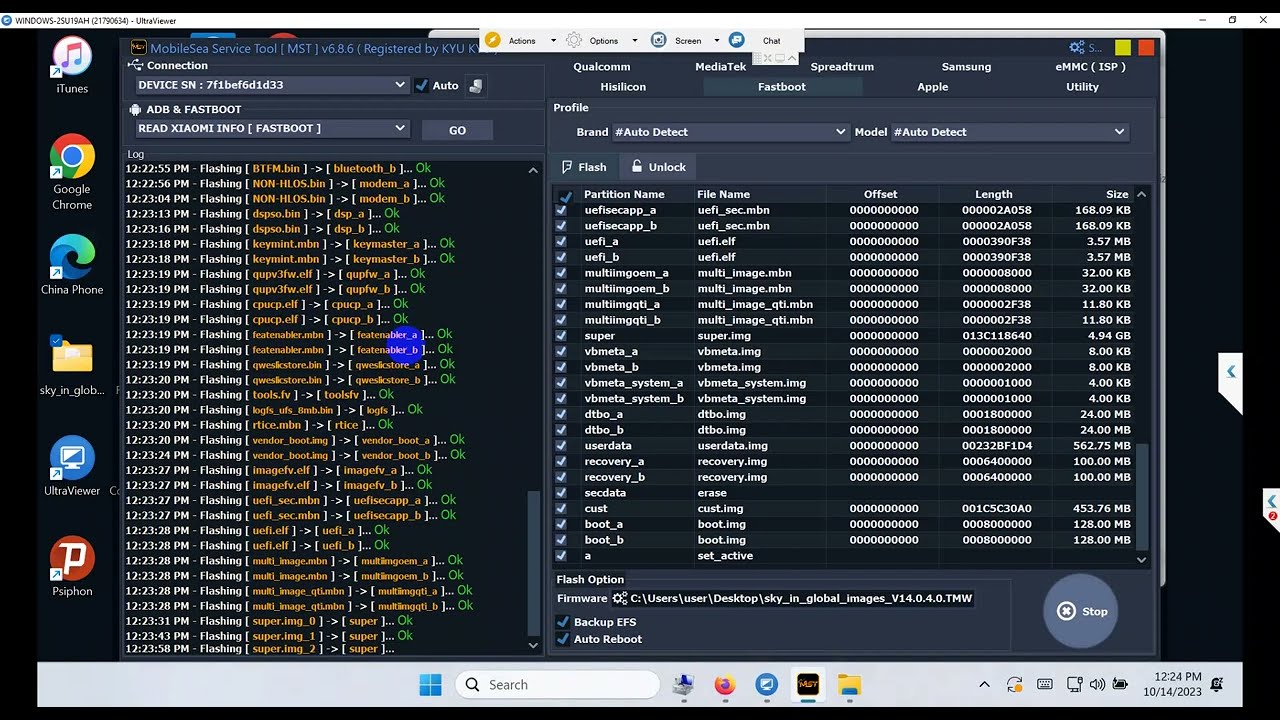Disable the Backup EFS option
Screen dimensions: 1280x720
pyautogui.click(x=562, y=622)
